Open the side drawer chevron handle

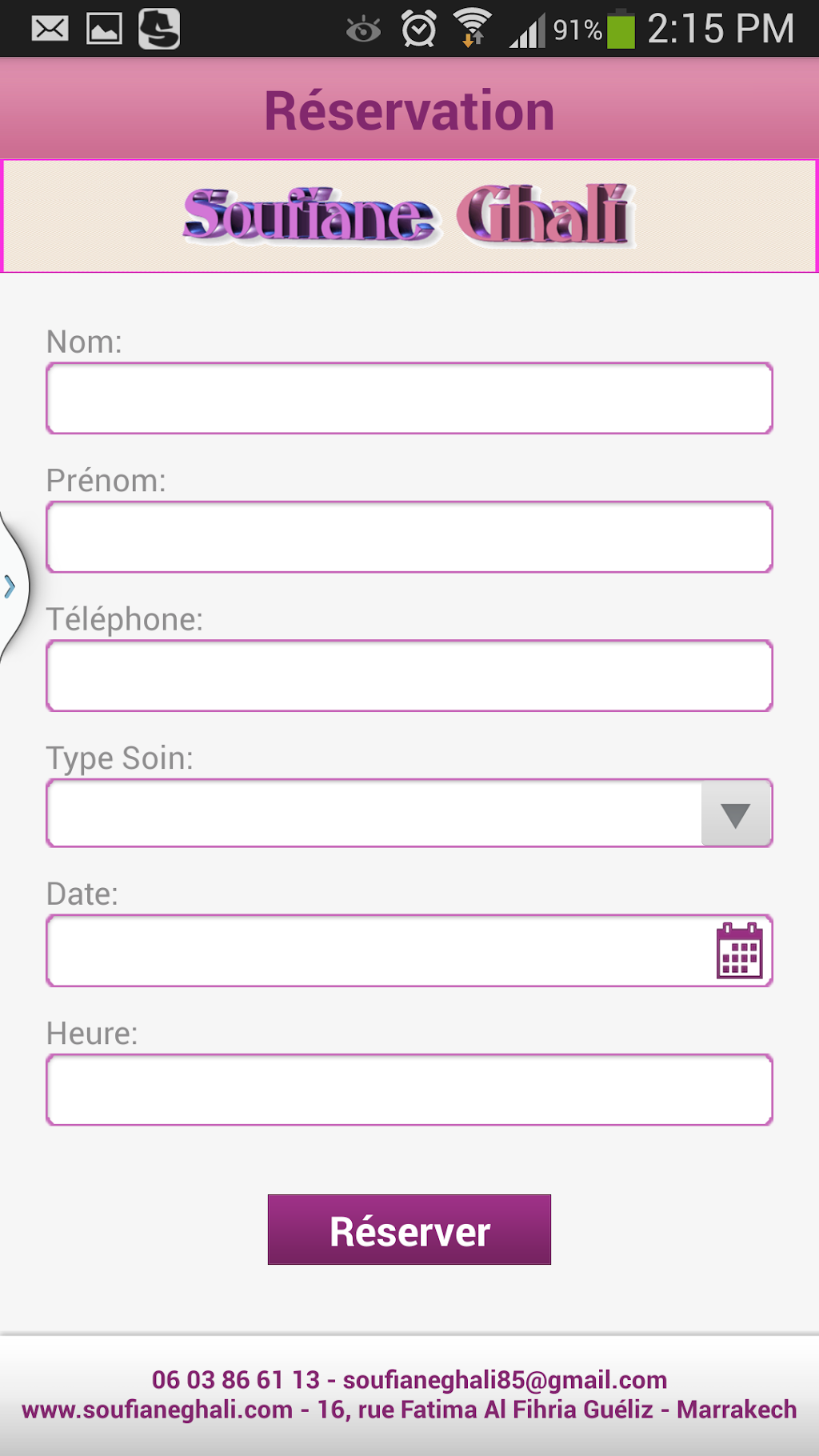(10, 586)
